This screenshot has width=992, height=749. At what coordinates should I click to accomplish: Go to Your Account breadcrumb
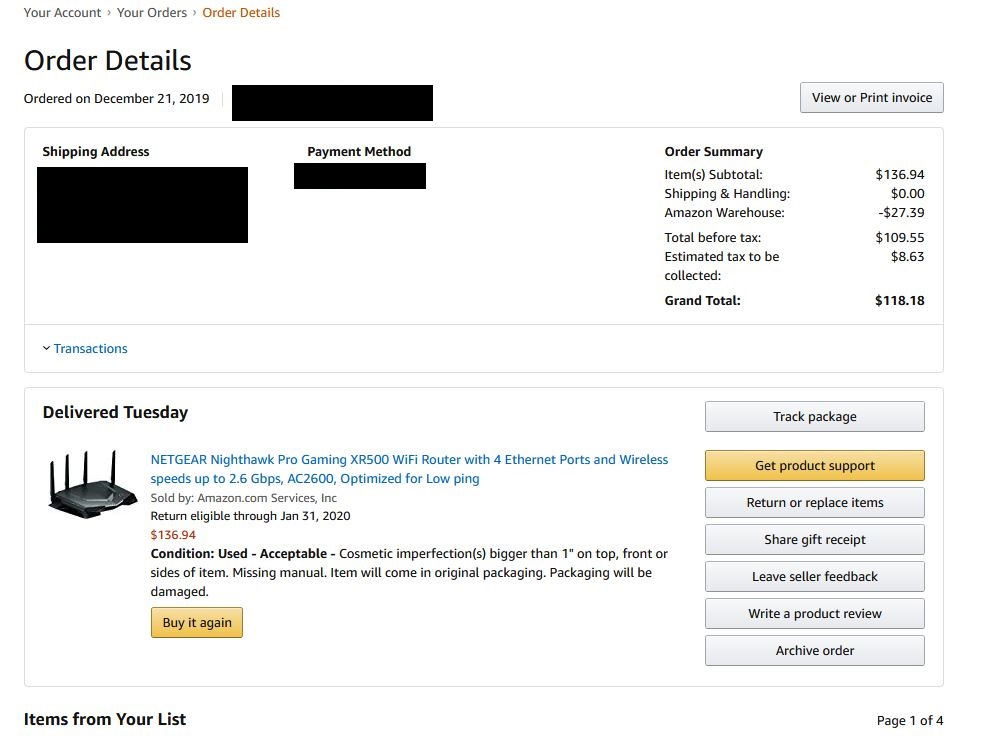(62, 13)
